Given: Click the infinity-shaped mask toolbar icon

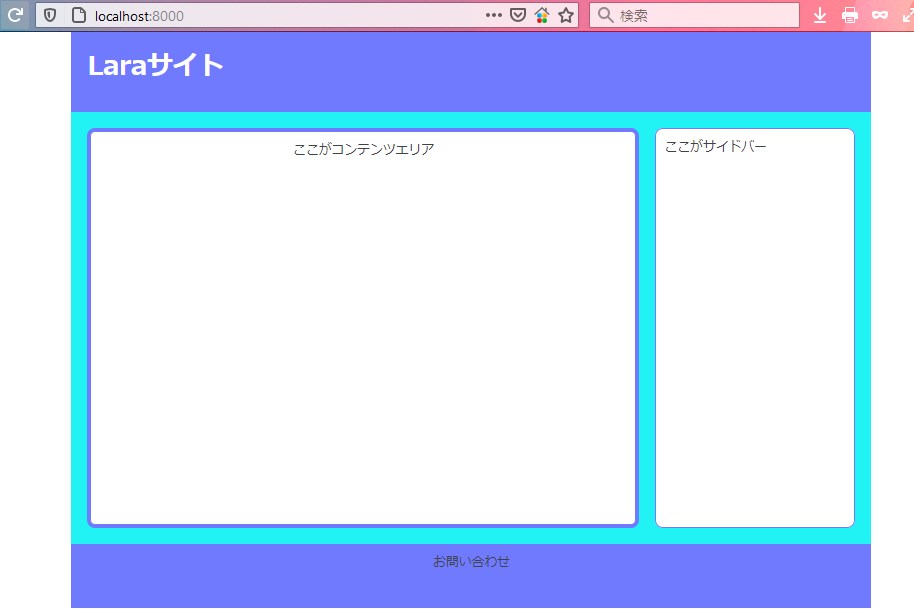Looking at the screenshot, I should coord(880,15).
